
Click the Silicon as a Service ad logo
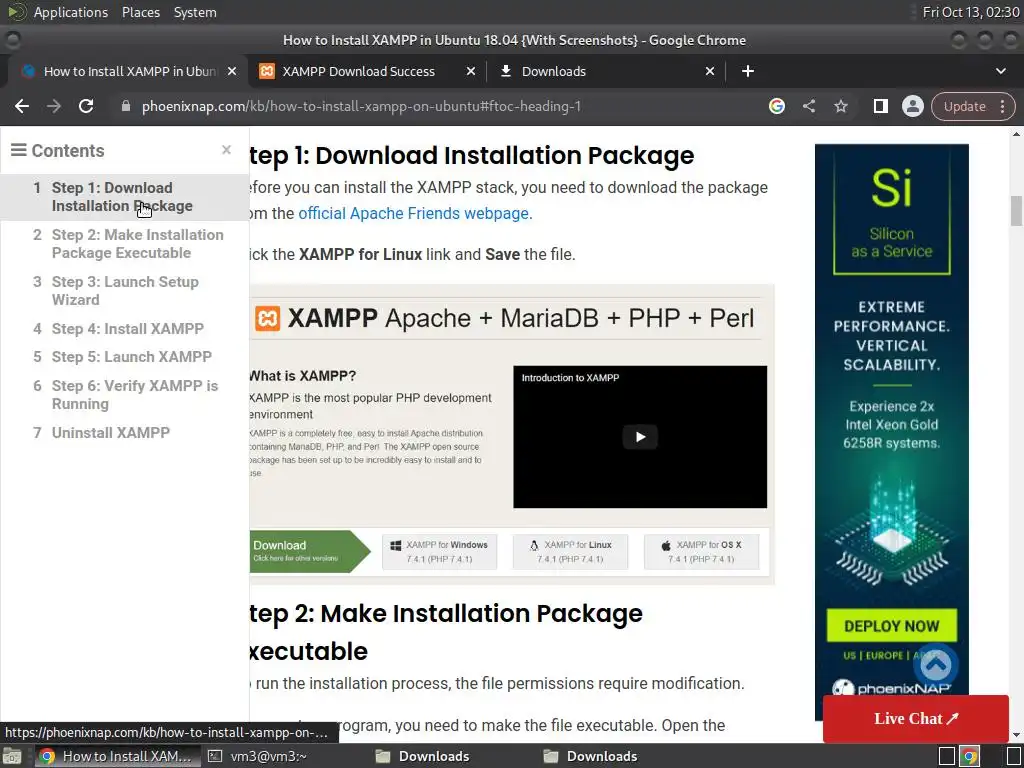pyautogui.click(x=891, y=210)
